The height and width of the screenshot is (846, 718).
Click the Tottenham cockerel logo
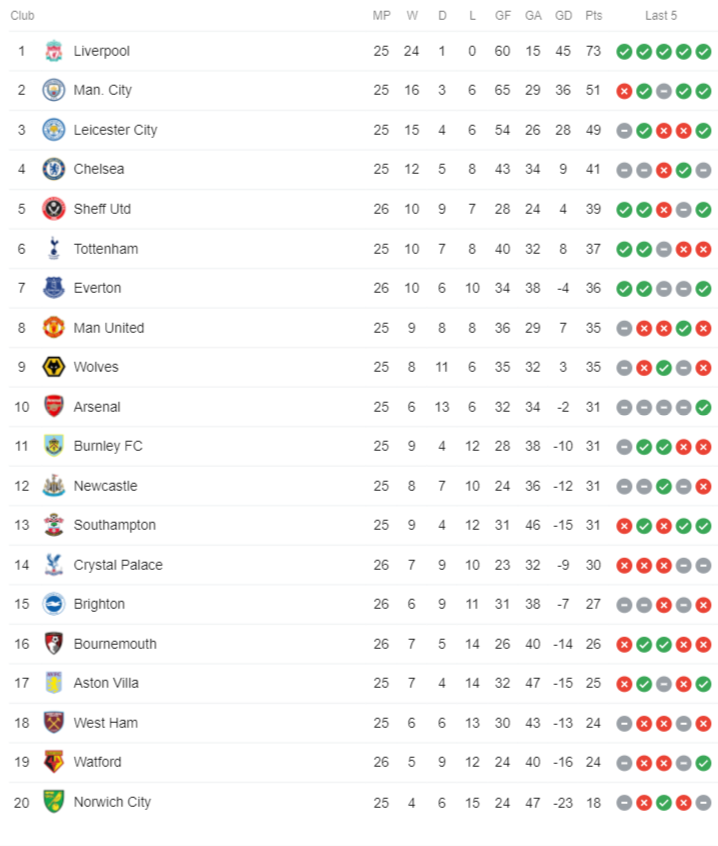click(x=53, y=248)
